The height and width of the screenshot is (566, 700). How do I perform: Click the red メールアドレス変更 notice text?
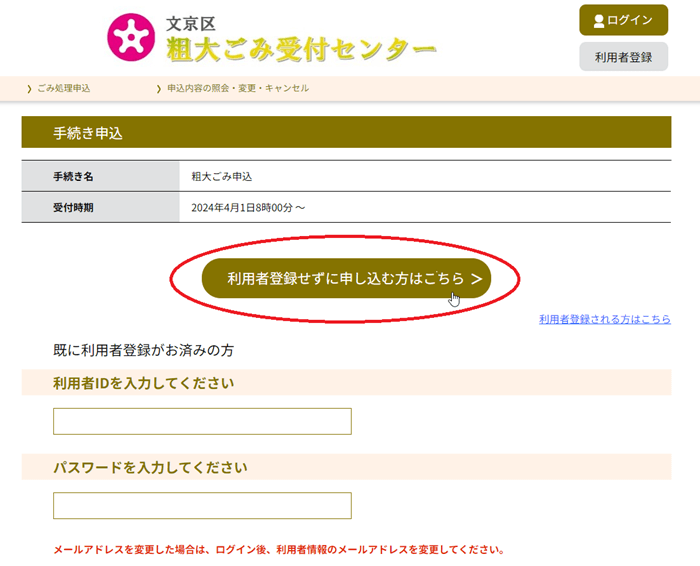[279, 549]
